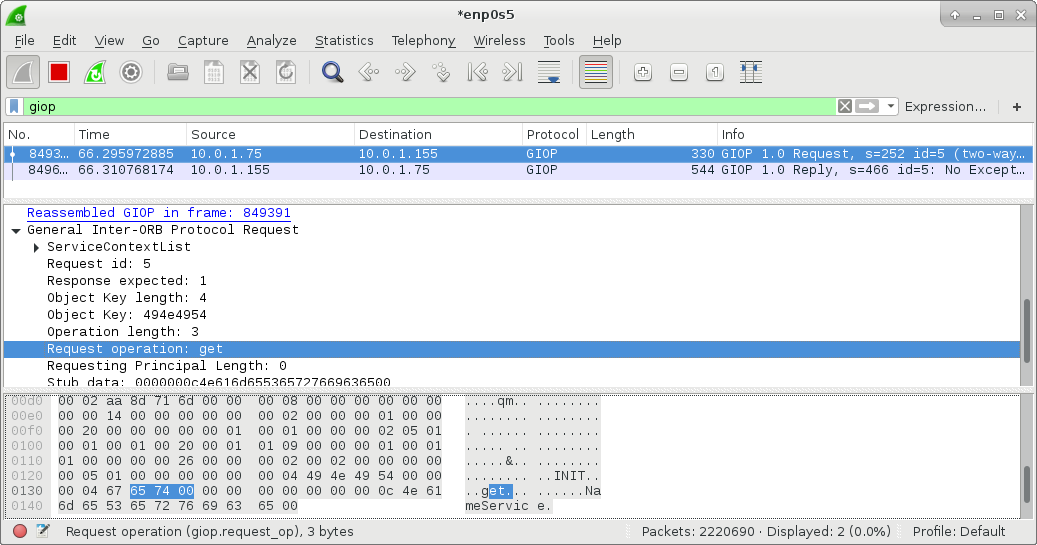Open the Edit menu

tap(64, 40)
